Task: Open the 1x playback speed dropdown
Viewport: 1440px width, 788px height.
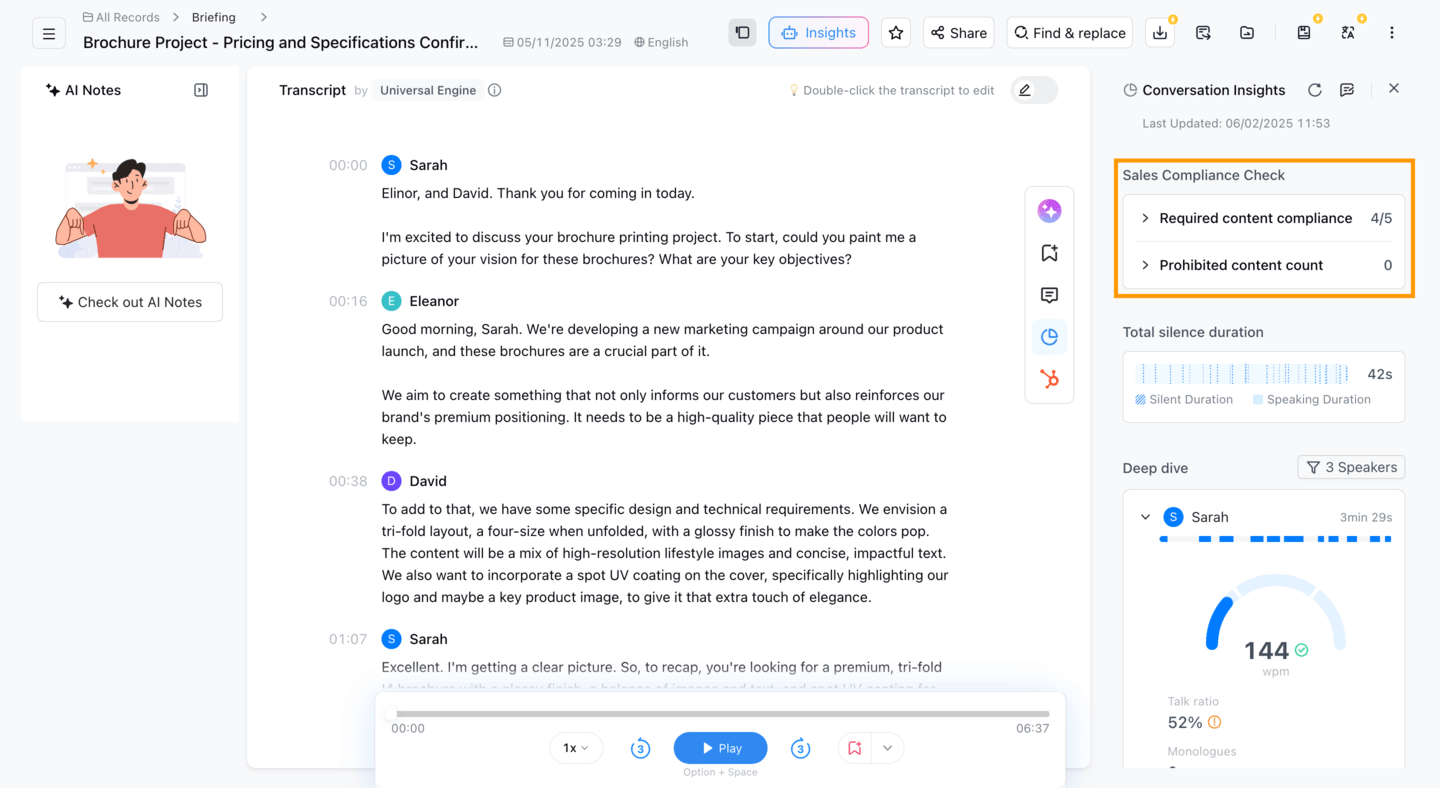Action: point(576,748)
